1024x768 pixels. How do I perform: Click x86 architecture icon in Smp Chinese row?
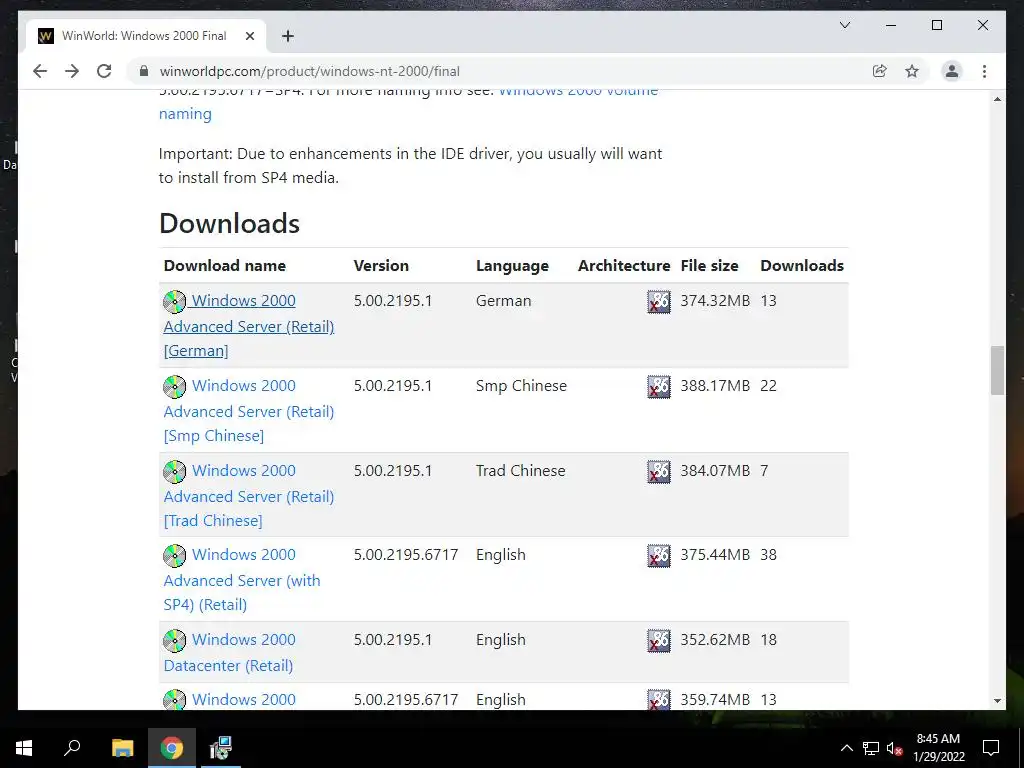click(659, 387)
